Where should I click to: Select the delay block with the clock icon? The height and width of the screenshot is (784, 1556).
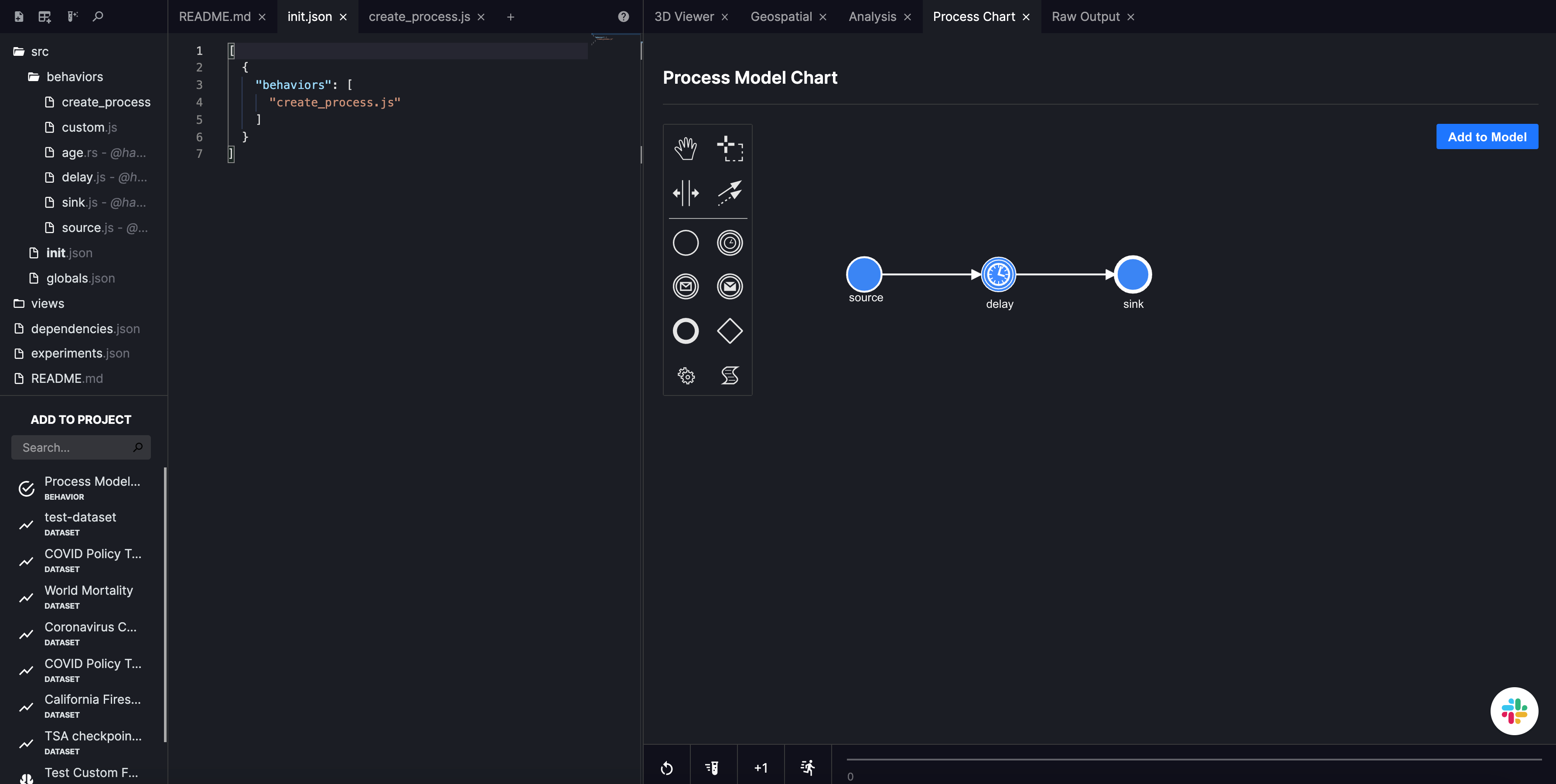(730, 242)
